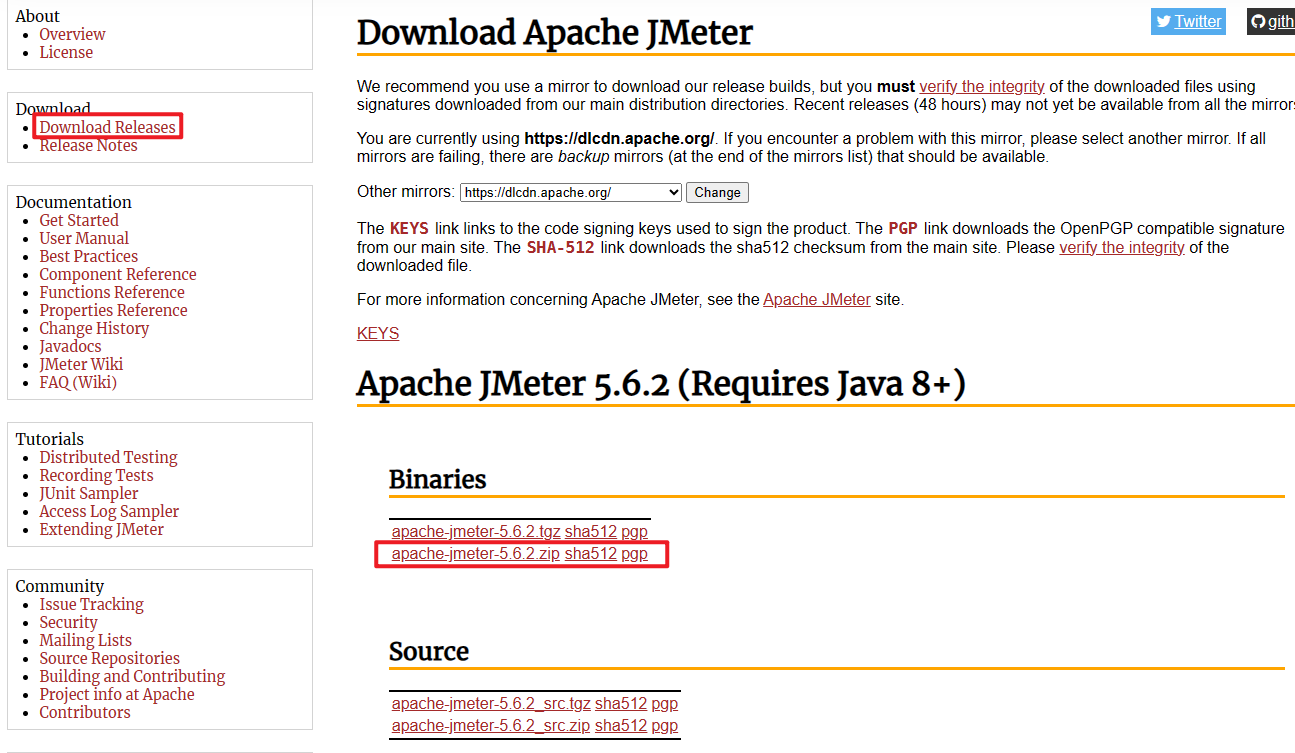Viewport: 1295px width, 753px height.
Task: Click pgp link for src.zip
Action: pyautogui.click(x=665, y=725)
